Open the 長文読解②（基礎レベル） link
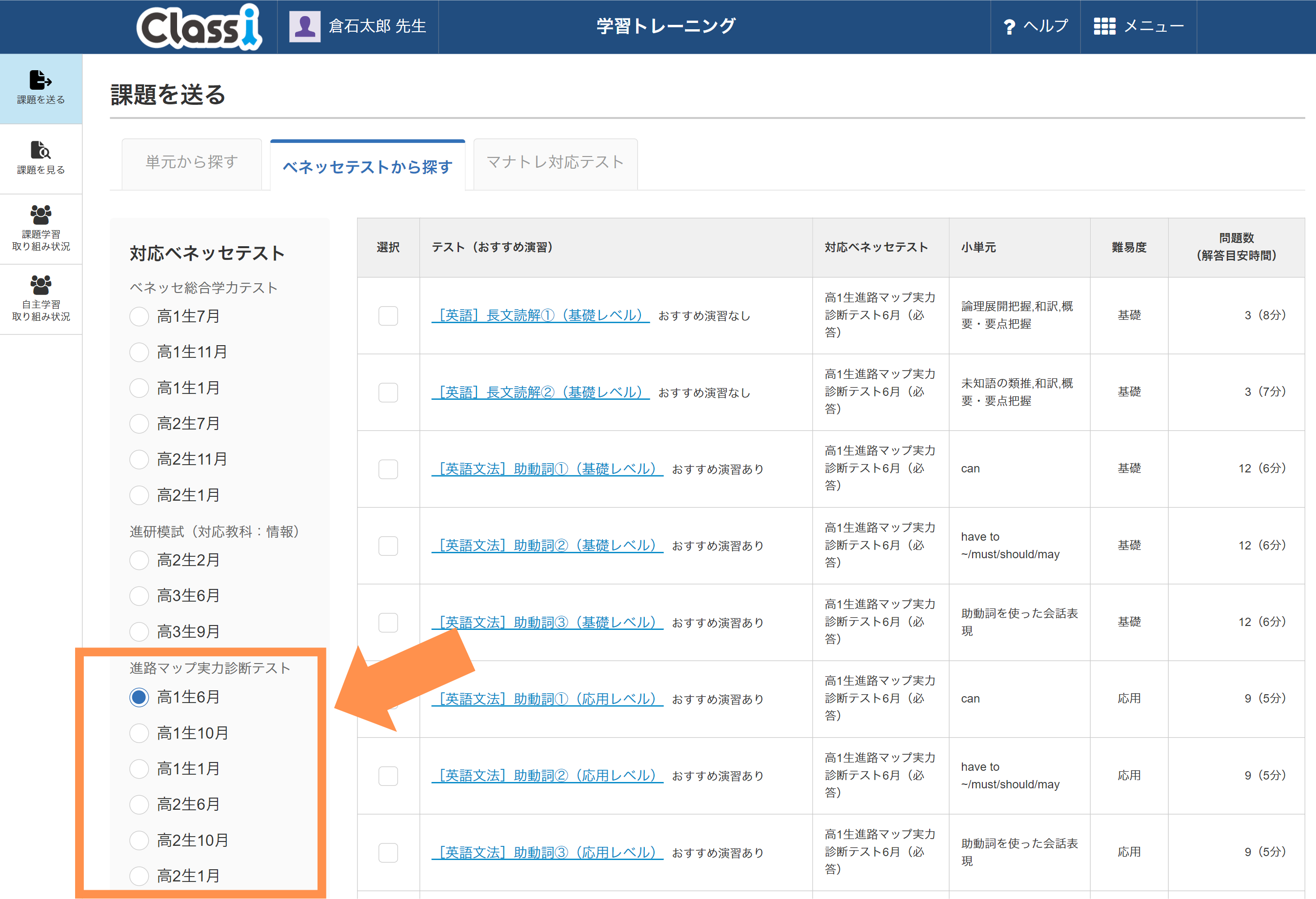The width and height of the screenshot is (1316, 899). [x=540, y=392]
